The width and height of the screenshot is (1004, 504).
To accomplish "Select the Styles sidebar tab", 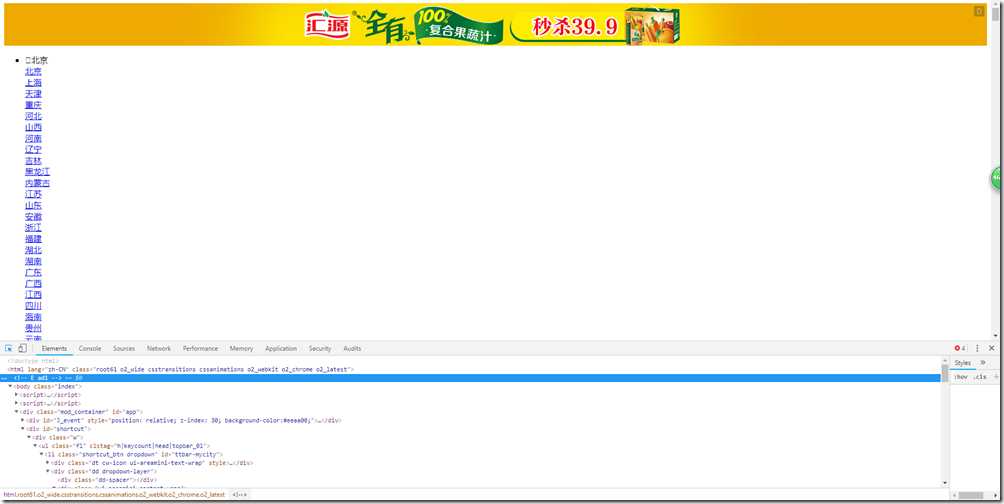I will [963, 363].
